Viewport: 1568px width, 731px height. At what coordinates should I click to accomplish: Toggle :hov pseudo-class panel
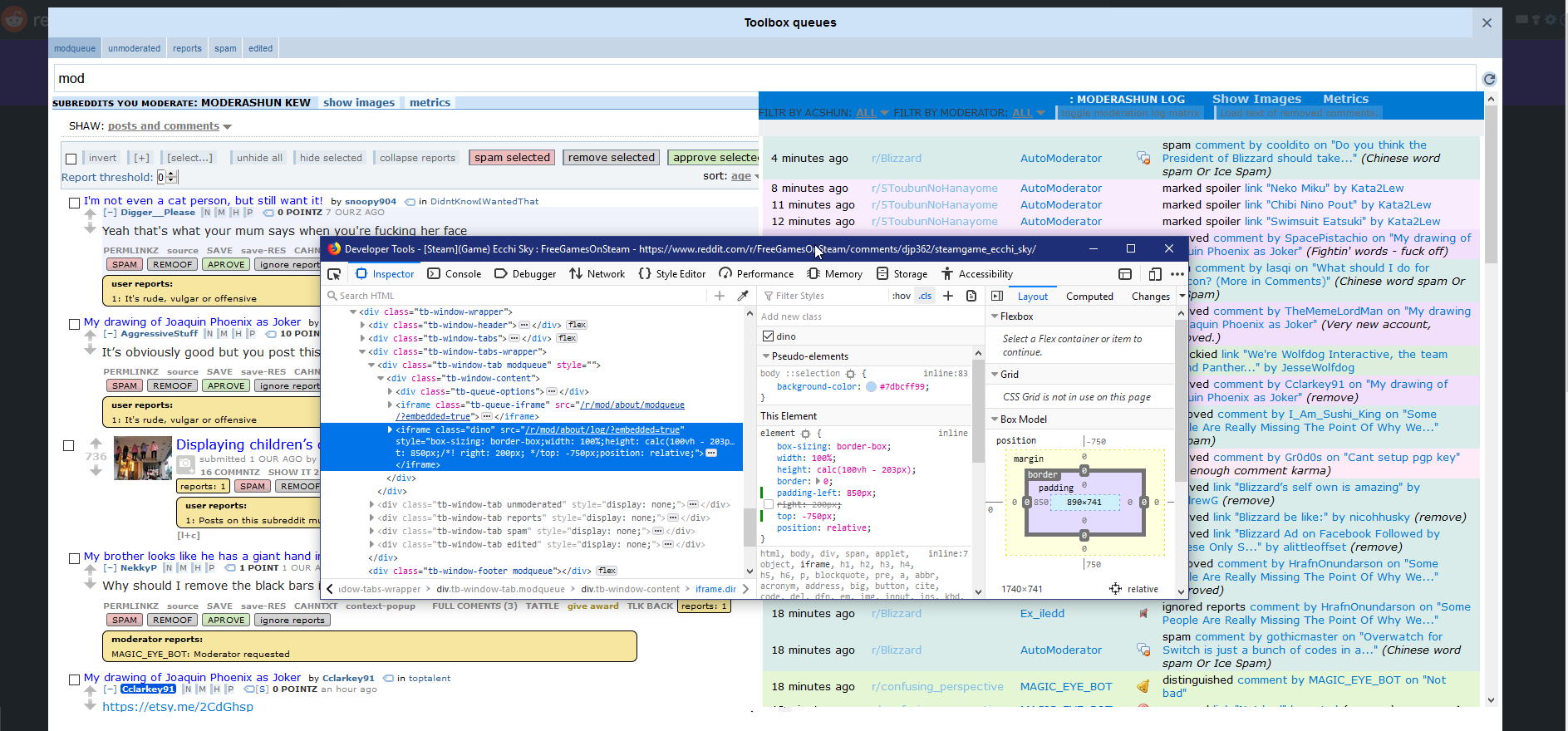(902, 296)
